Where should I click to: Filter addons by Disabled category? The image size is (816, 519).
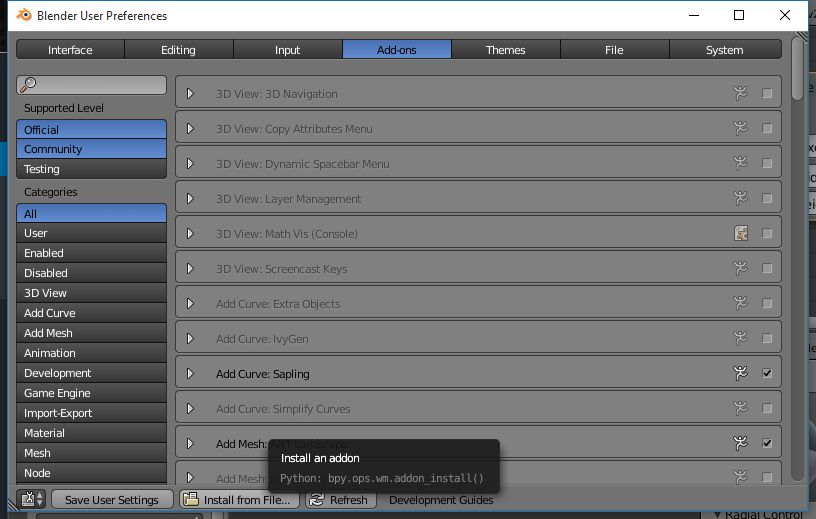click(92, 273)
